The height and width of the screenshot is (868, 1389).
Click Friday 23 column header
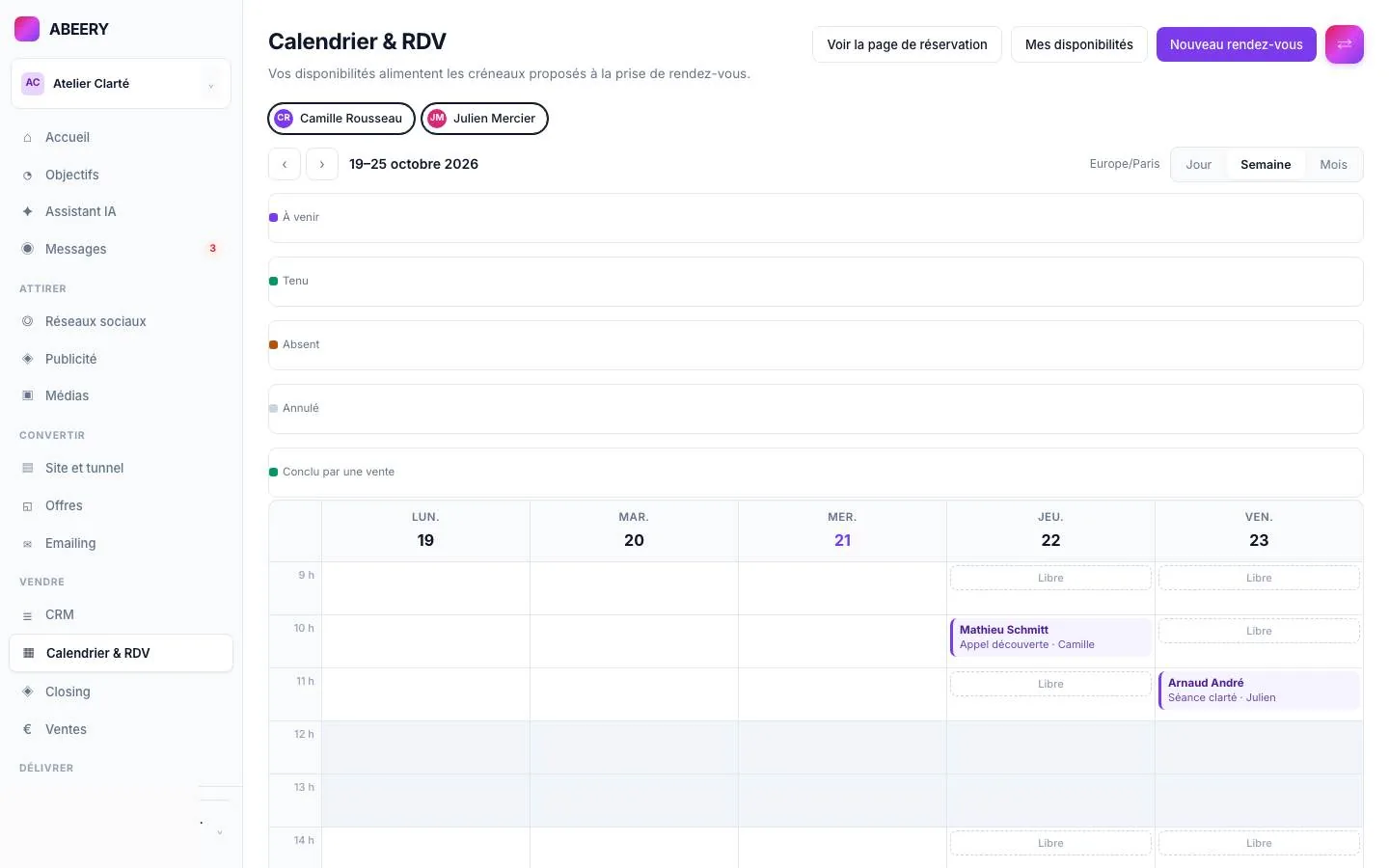1259,530
